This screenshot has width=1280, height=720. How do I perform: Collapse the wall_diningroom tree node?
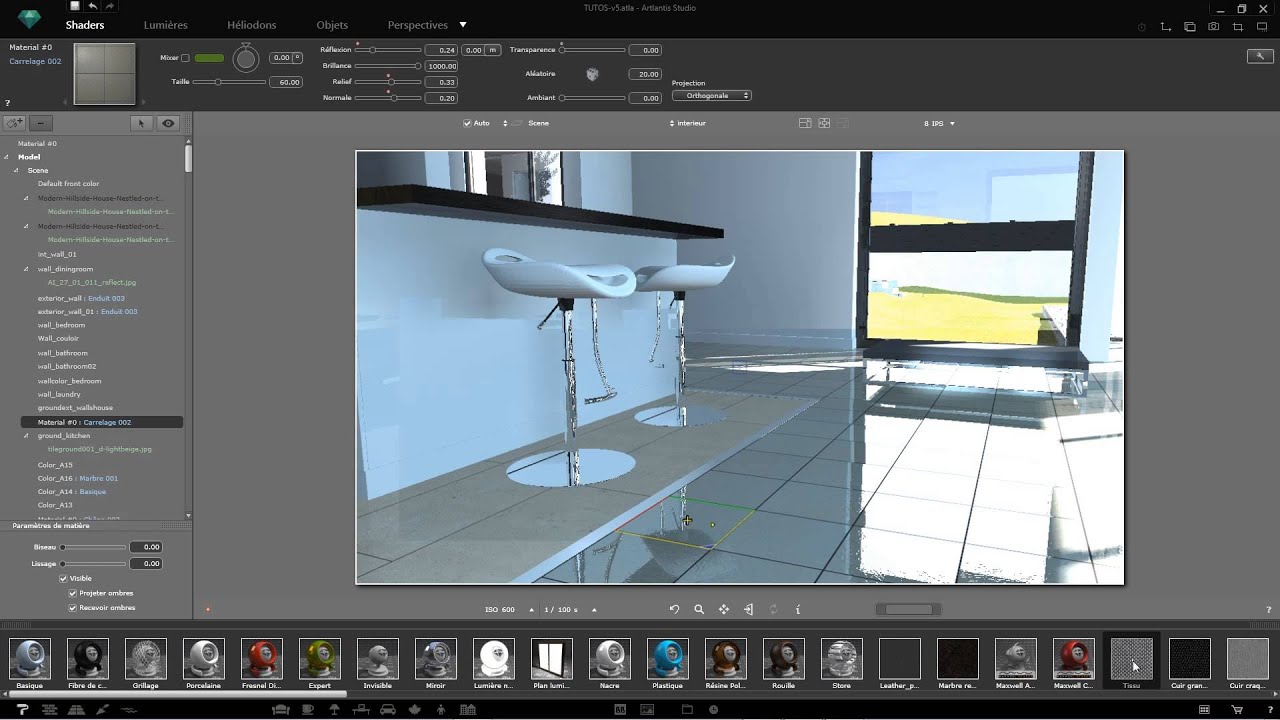(26, 269)
